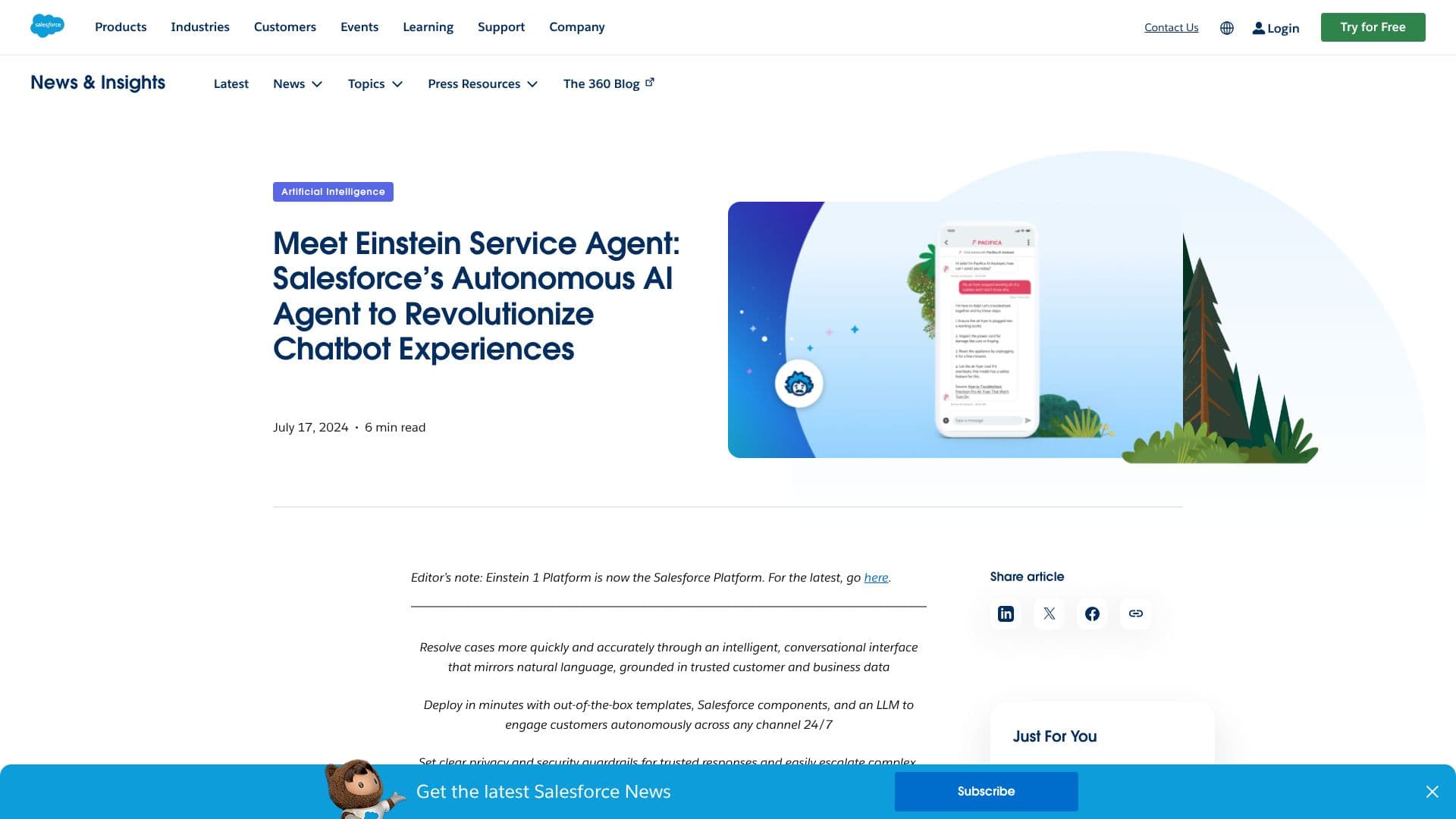Go to the Latest section
This screenshot has width=1456, height=819.
(x=231, y=84)
